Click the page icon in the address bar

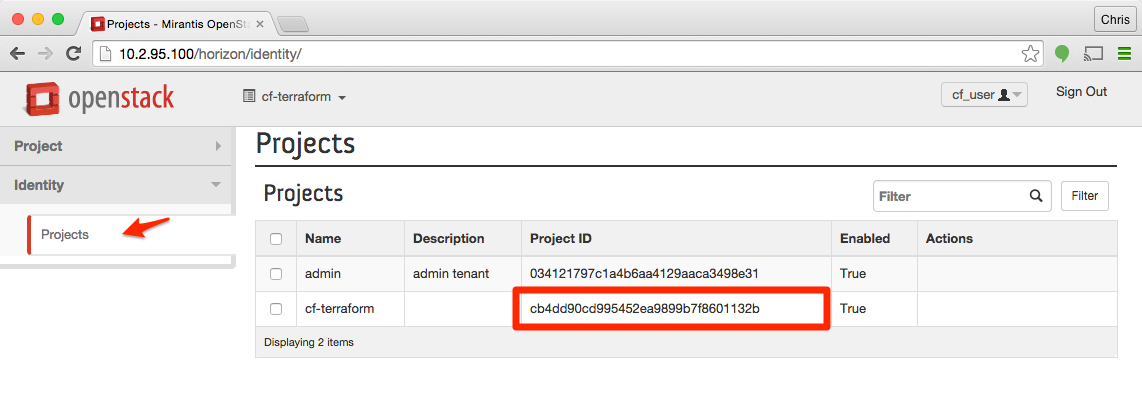tap(106, 54)
